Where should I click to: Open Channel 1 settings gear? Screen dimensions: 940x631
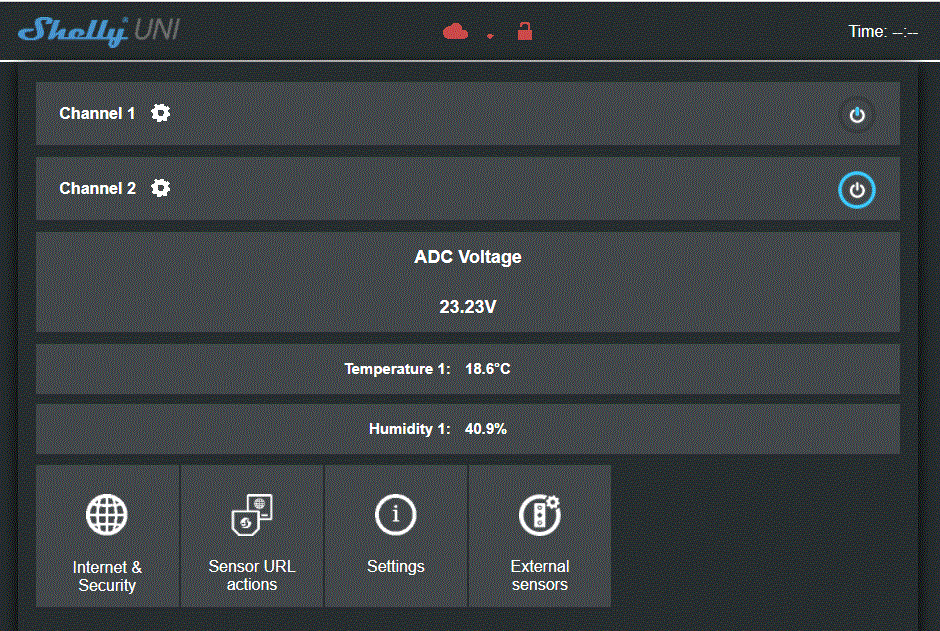[160, 113]
